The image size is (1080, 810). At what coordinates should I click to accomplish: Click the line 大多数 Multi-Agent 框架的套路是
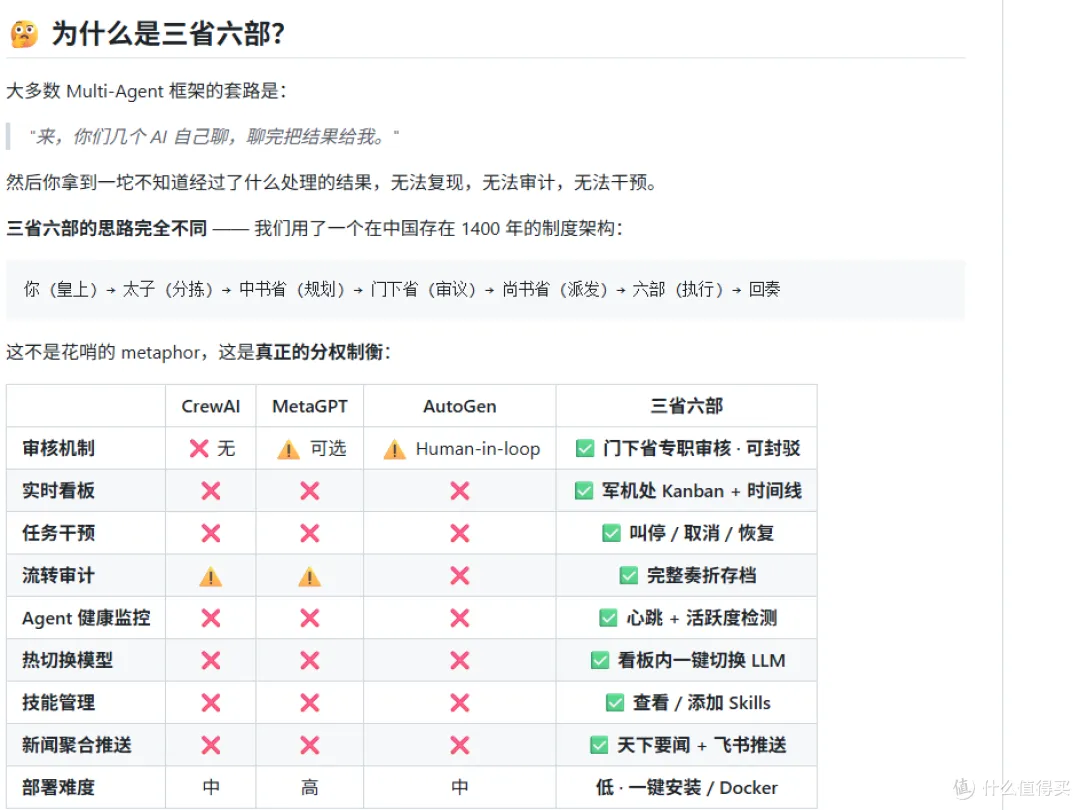tap(146, 91)
